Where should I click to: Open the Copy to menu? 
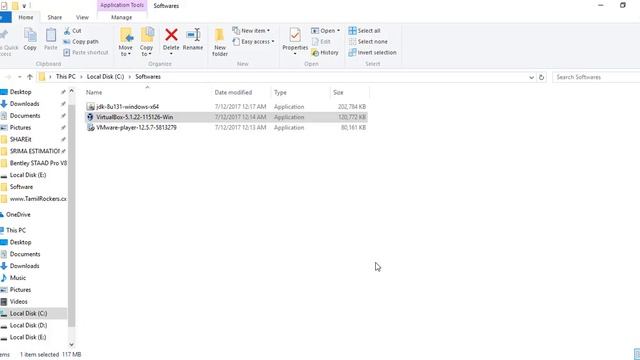click(x=147, y=42)
